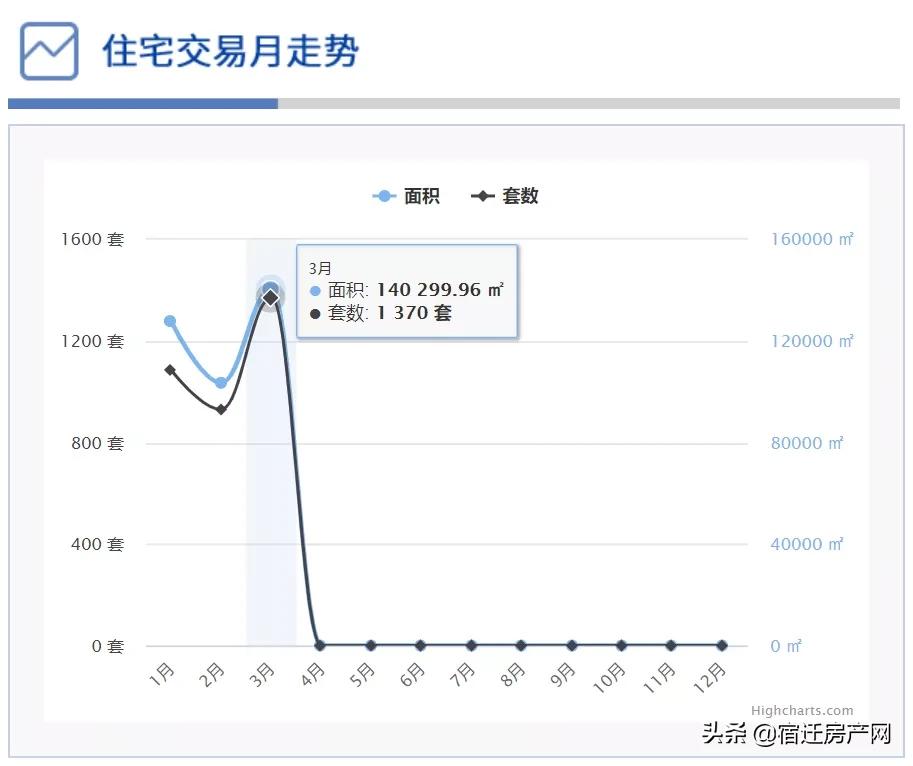Click the black dot in the tooltip

coord(316,313)
